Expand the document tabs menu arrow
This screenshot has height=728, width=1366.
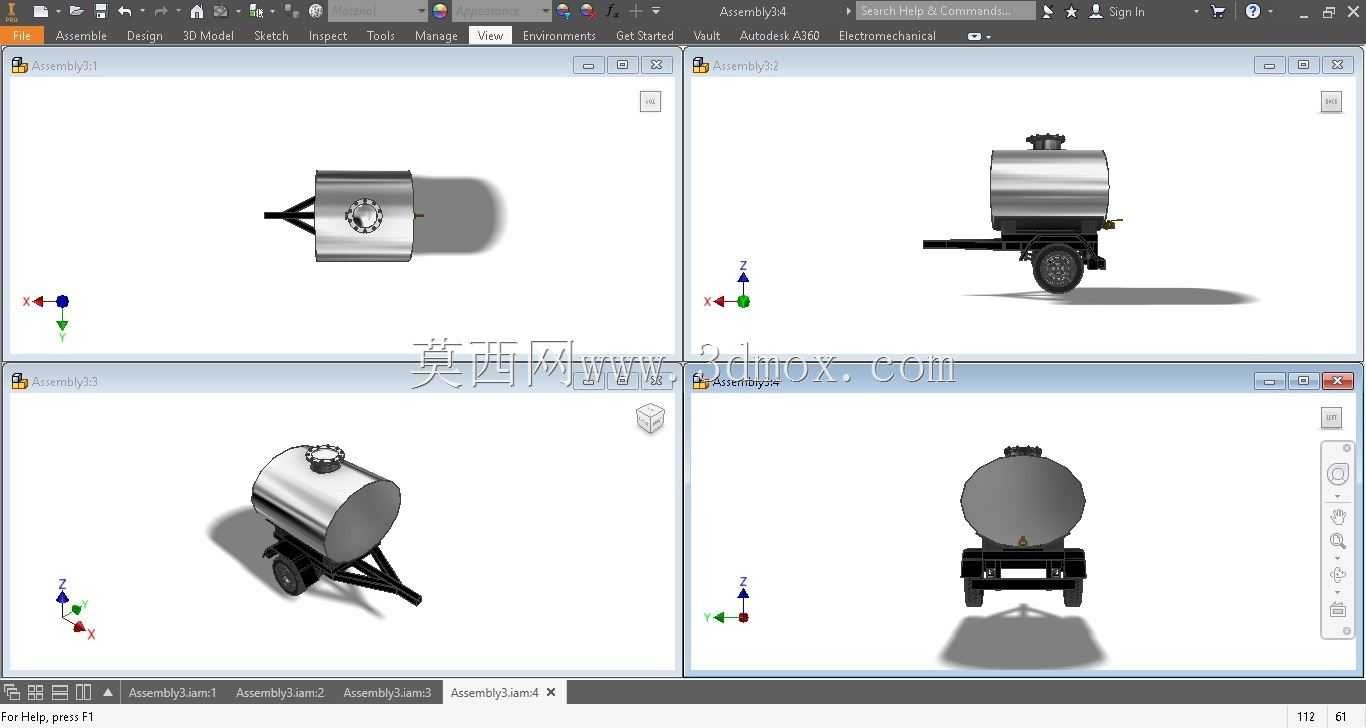tap(107, 692)
